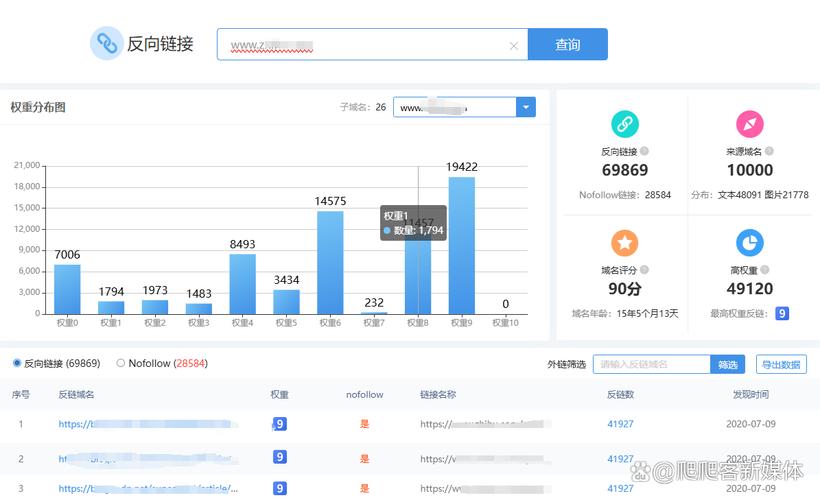
Task: Click the 域名年龄 15年5个月13天 text
Action: click(x=624, y=313)
